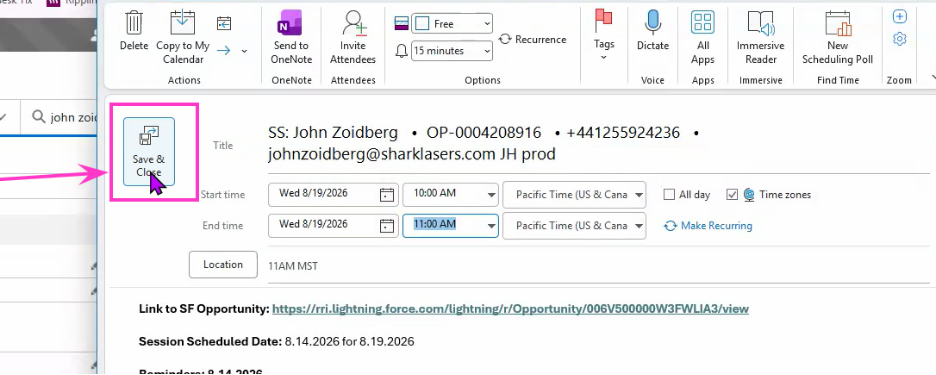Screen dimensions: 936x375
Task: Click the Location button
Action: [x=223, y=265]
